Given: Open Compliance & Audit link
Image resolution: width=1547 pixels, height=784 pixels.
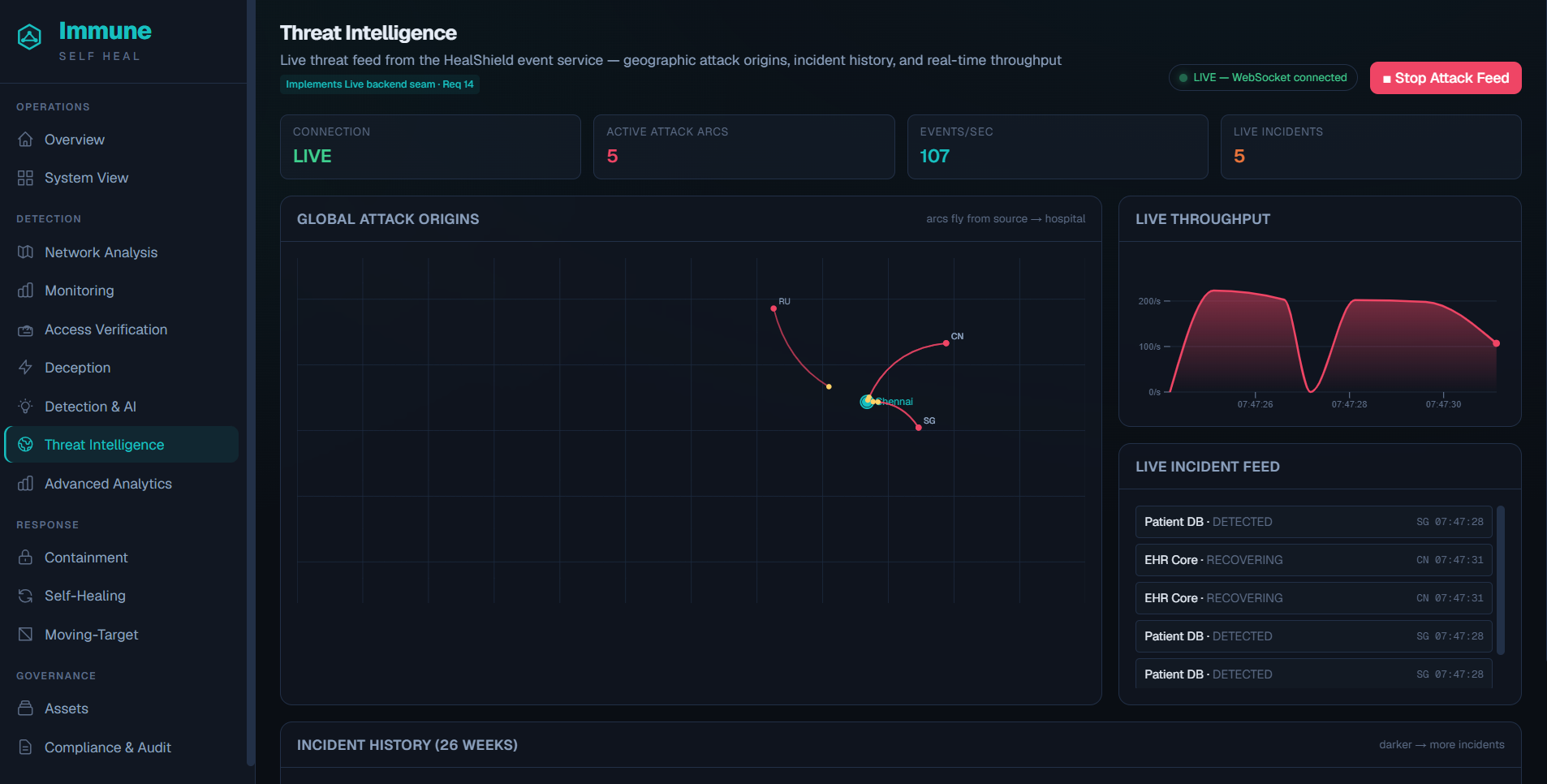Looking at the screenshot, I should coord(122,747).
